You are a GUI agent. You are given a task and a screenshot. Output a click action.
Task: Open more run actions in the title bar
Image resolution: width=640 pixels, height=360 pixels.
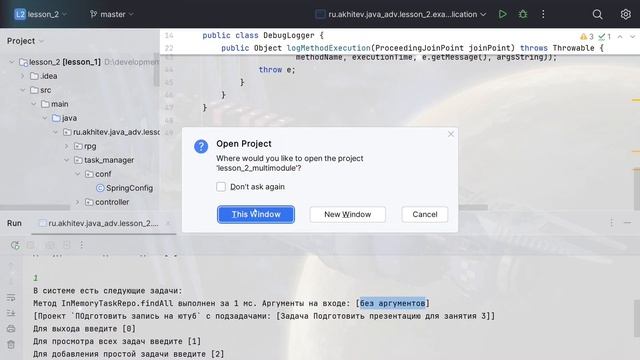pyautogui.click(x=543, y=14)
